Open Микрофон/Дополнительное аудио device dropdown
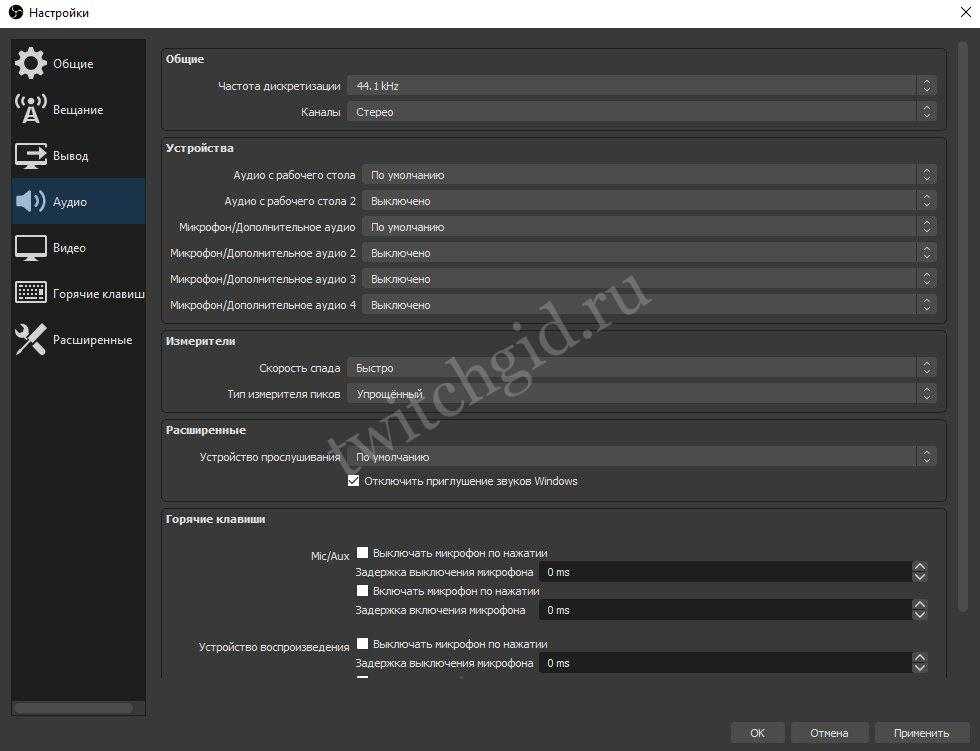980x751 pixels. coord(649,227)
